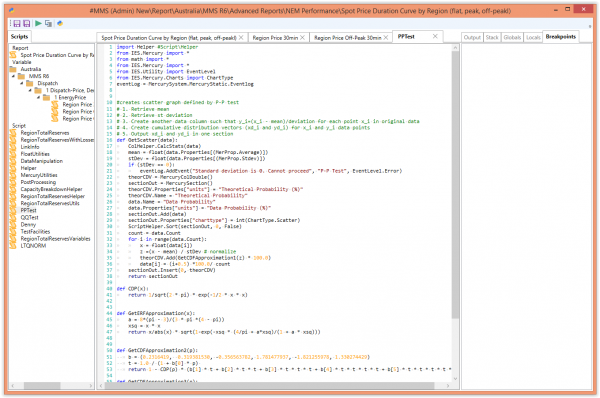Close the PPTest editor tab

click(435, 36)
